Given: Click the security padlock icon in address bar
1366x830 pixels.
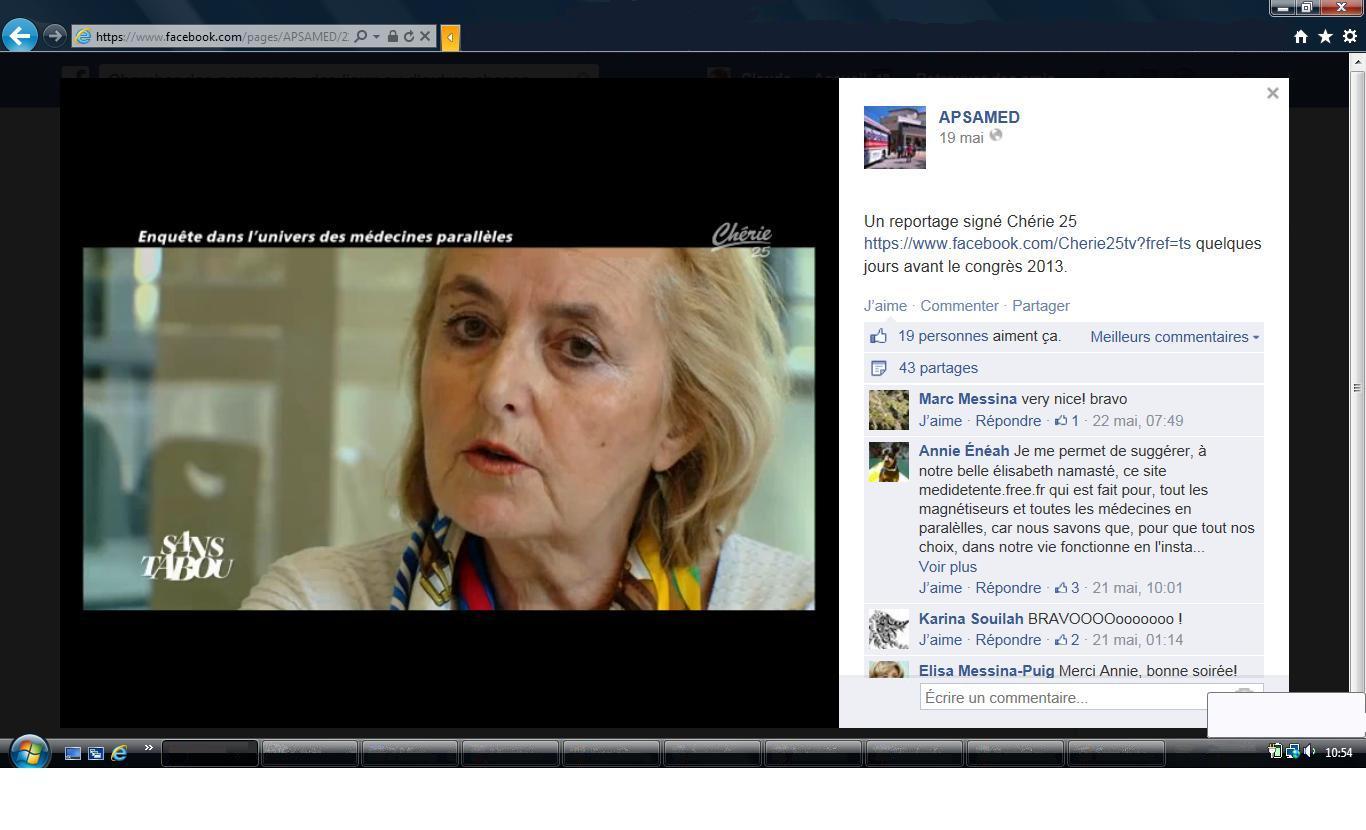Looking at the screenshot, I should [393, 36].
